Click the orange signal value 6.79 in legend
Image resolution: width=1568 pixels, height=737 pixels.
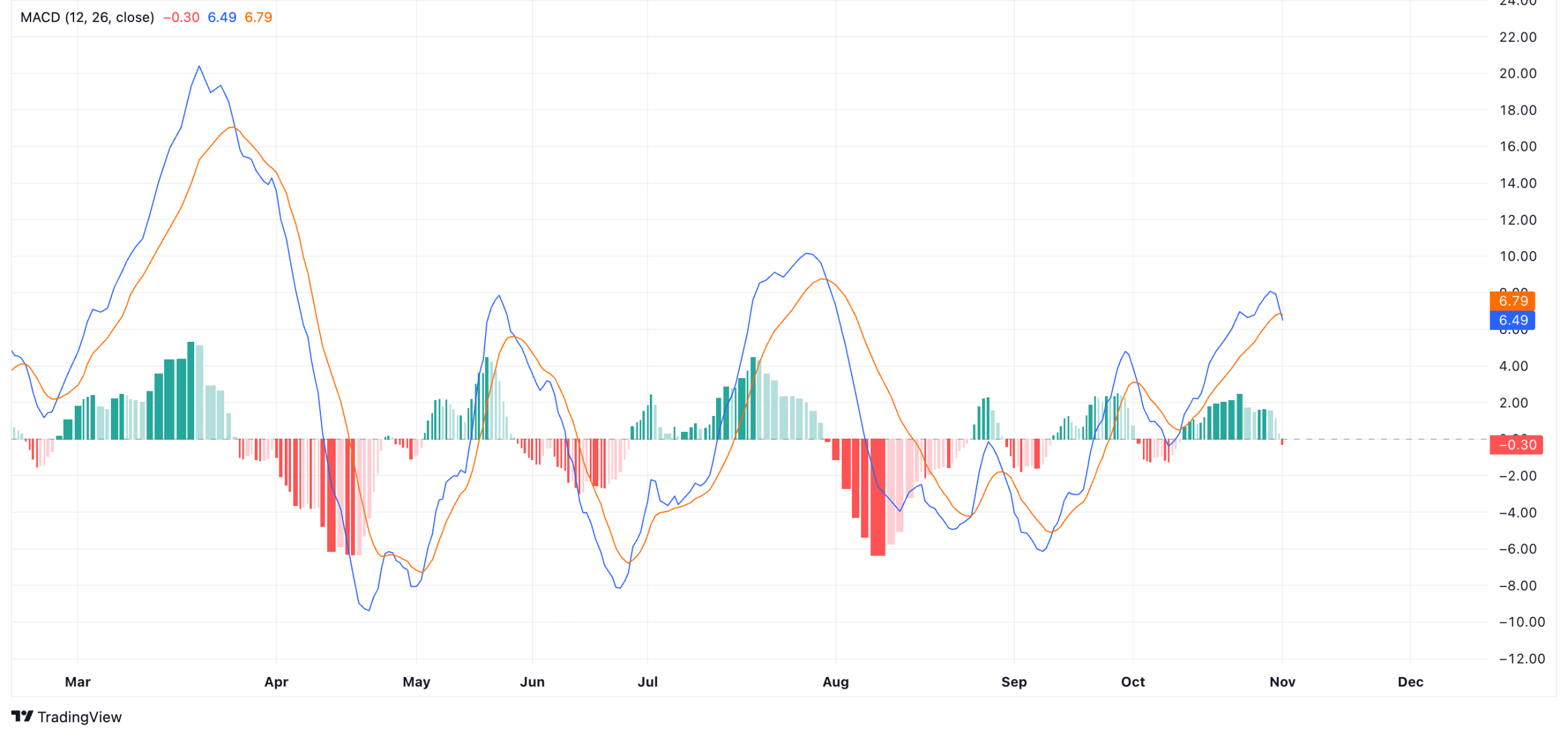click(x=258, y=17)
